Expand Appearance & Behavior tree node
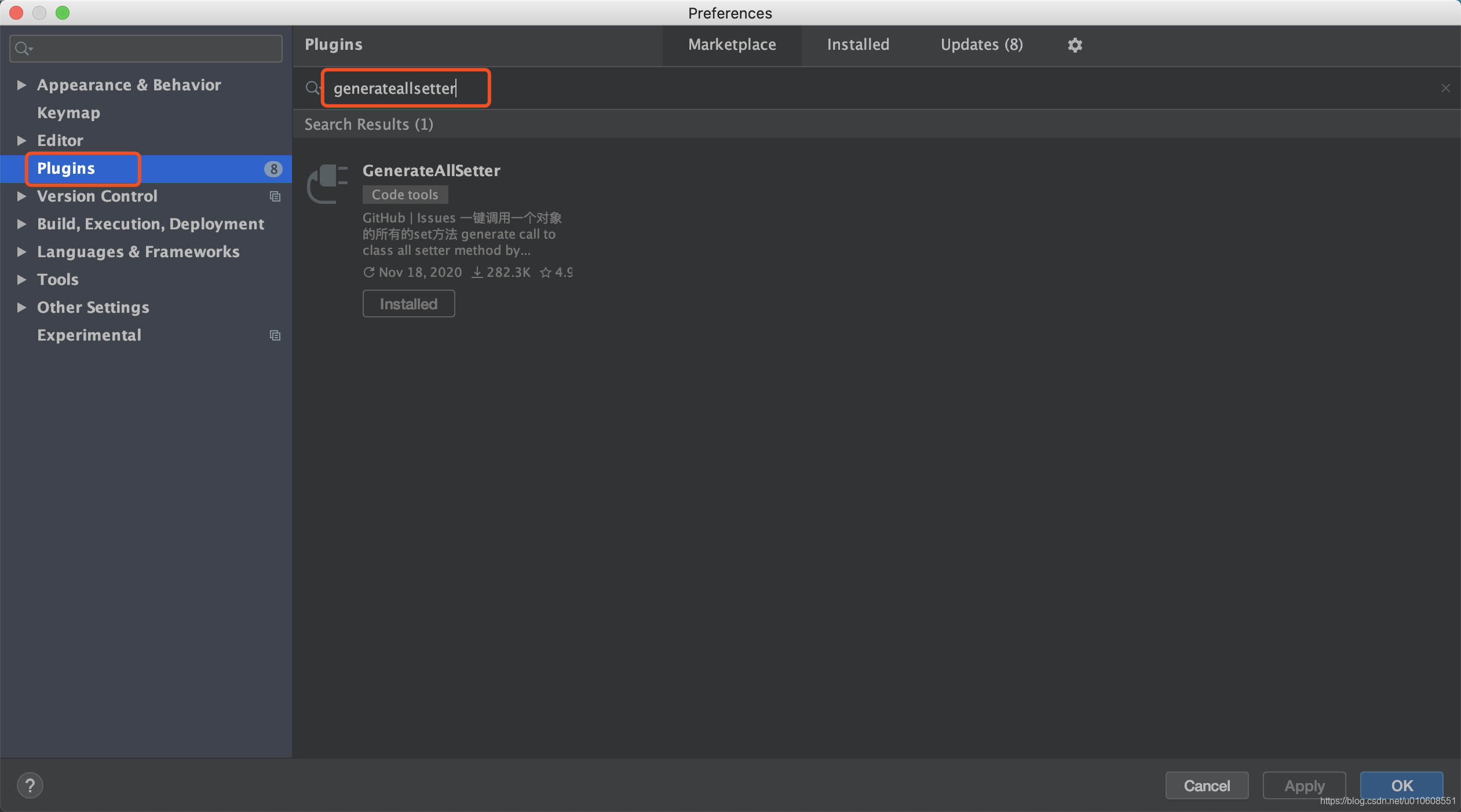The image size is (1461, 812). coord(21,85)
